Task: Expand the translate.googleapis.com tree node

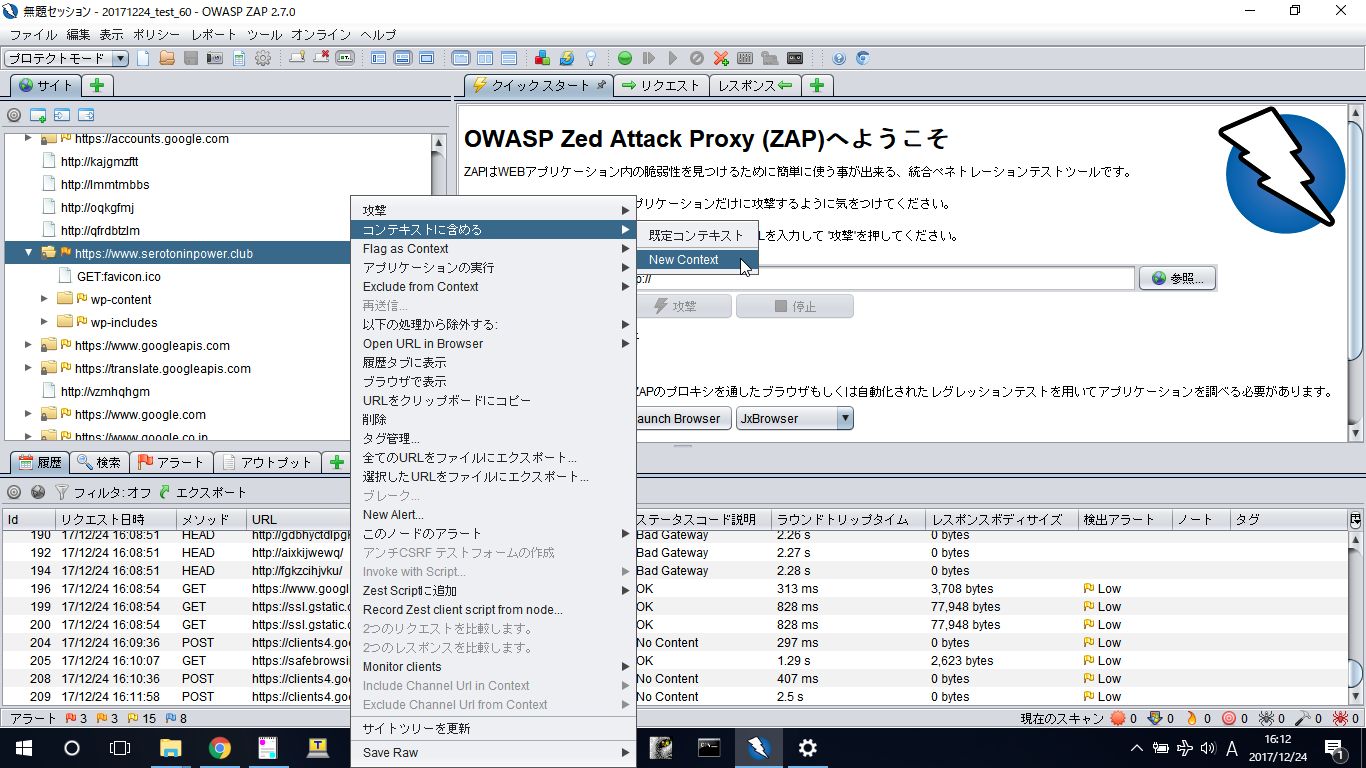Action: (x=29, y=368)
